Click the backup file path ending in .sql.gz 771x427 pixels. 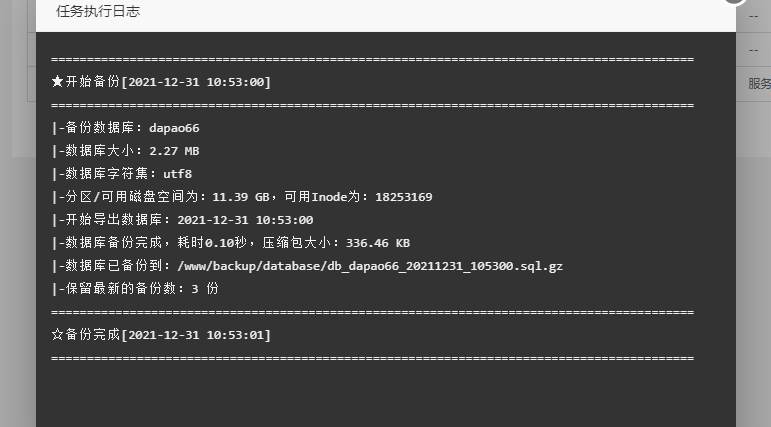point(370,266)
